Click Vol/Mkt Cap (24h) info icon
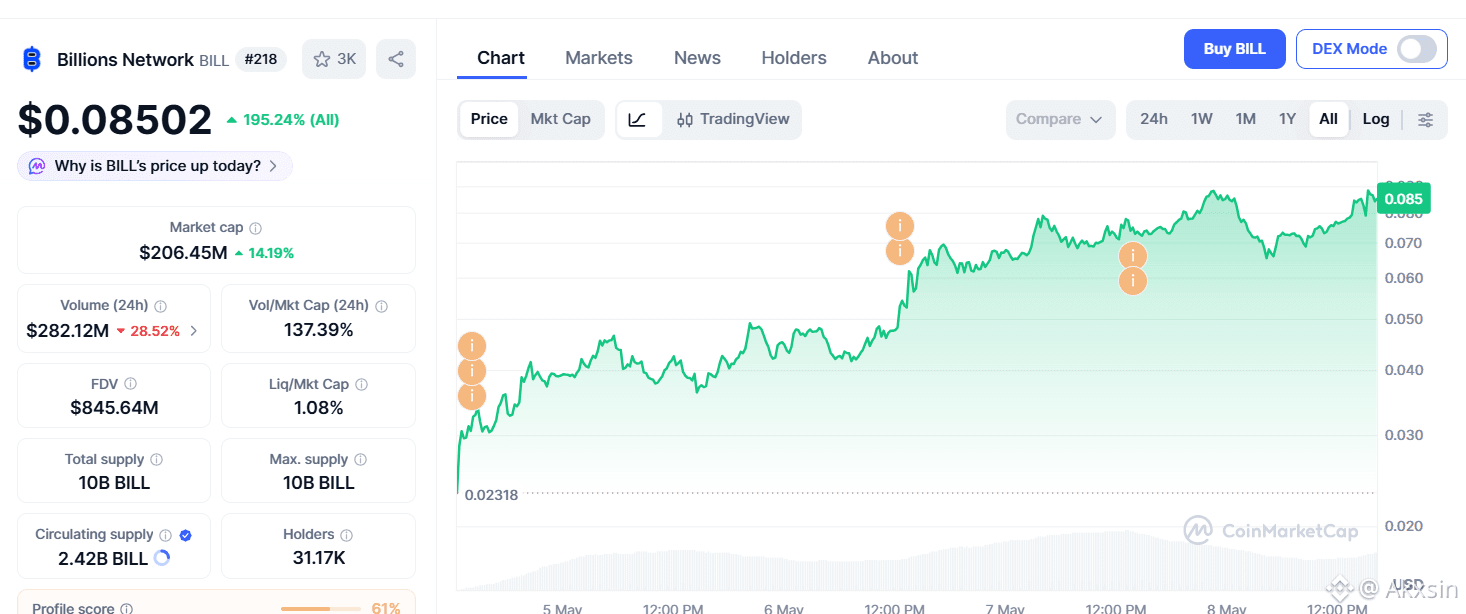The height and width of the screenshot is (614, 1466). 381,306
